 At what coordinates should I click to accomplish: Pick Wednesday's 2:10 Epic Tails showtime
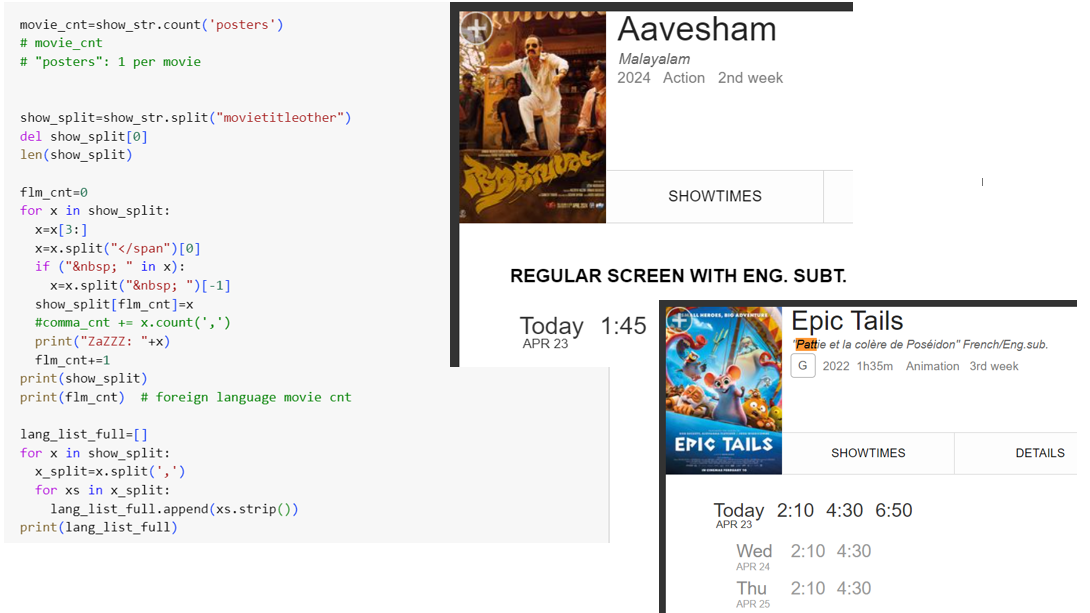point(809,551)
